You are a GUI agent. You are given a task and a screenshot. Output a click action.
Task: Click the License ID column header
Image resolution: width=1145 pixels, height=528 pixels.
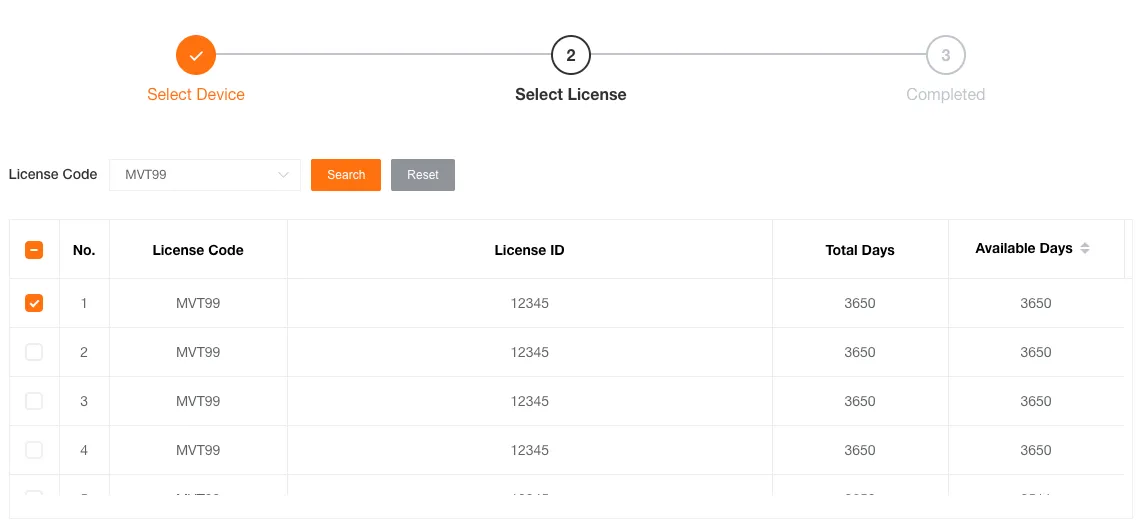(x=529, y=250)
